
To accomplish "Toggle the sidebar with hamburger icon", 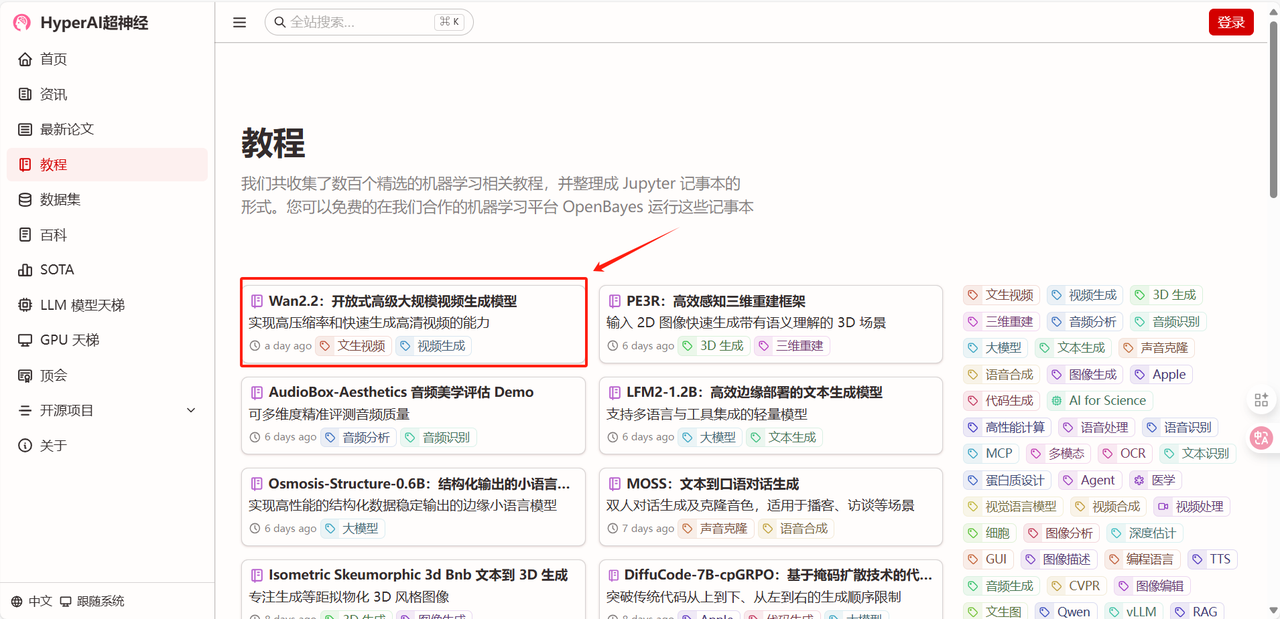I will point(240,22).
